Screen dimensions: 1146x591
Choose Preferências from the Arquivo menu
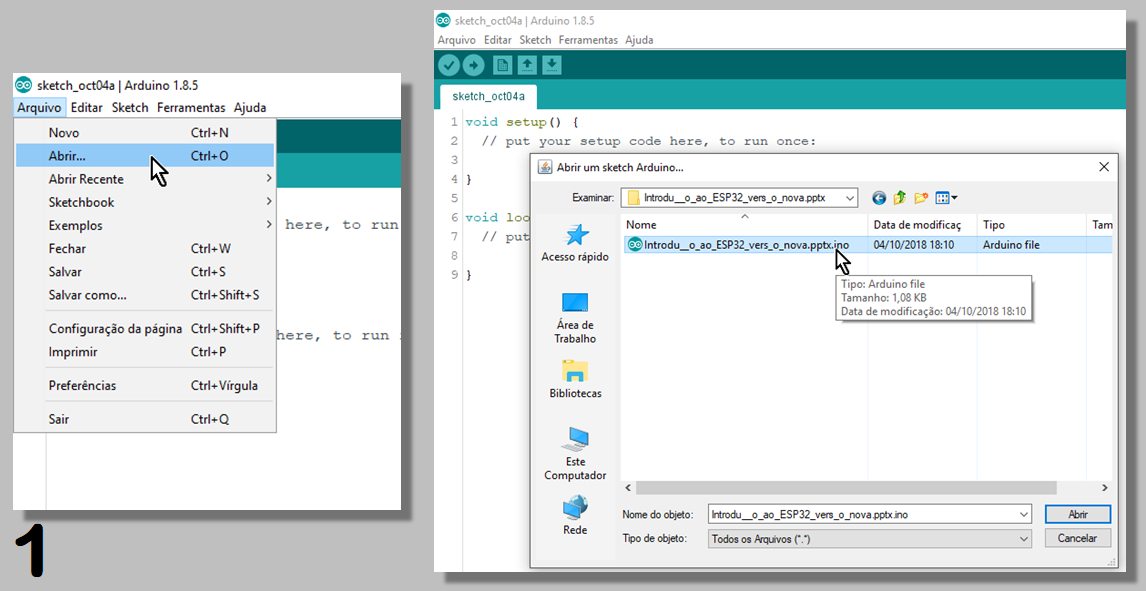click(145, 386)
